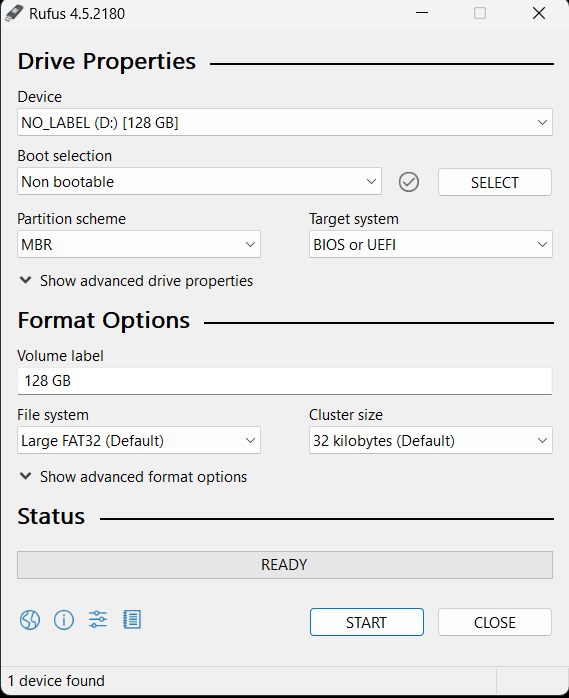Click the '1 device found' status text
This screenshot has width=569, height=698.
(x=56, y=681)
